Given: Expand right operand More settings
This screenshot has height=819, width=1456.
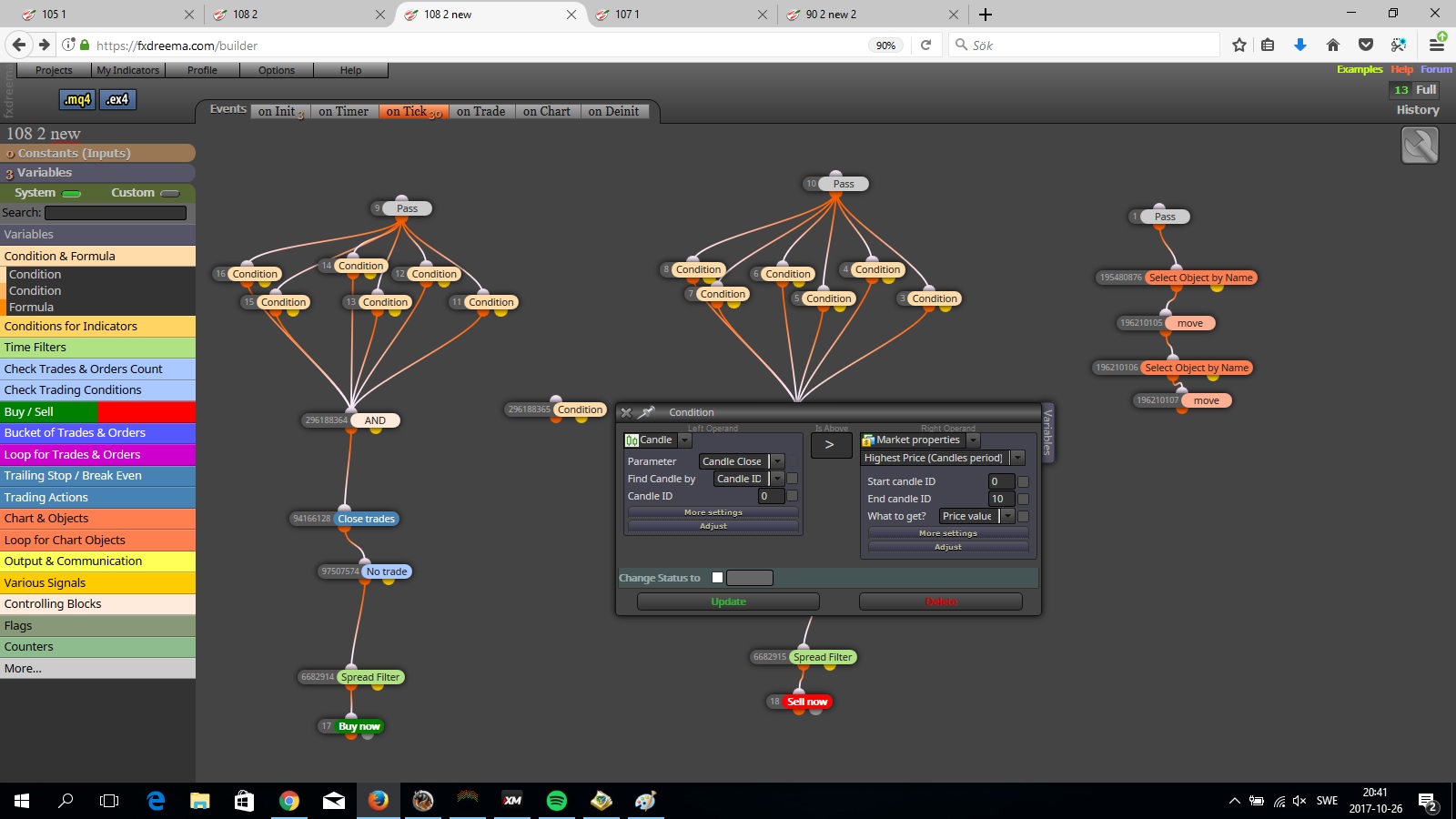Looking at the screenshot, I should coord(948,533).
